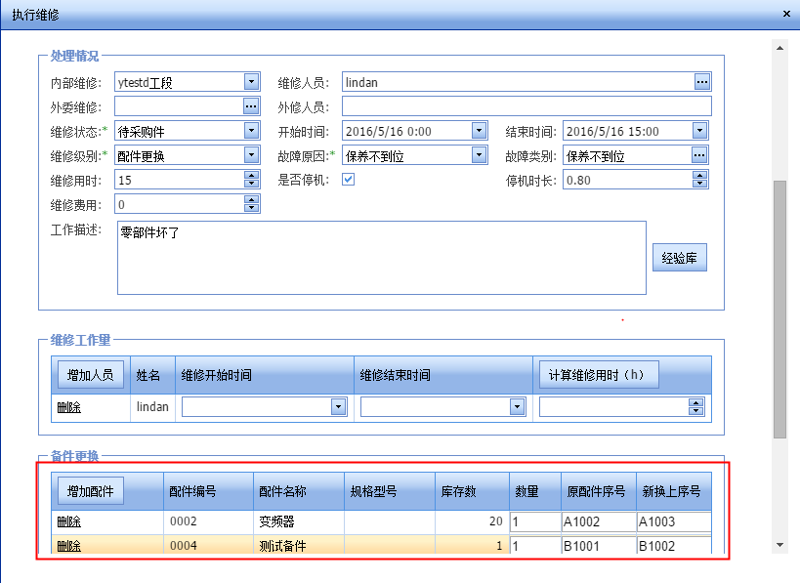The width and height of the screenshot is (800, 583).
Task: Delete the lindan row via 删除 link
Action: (69, 407)
